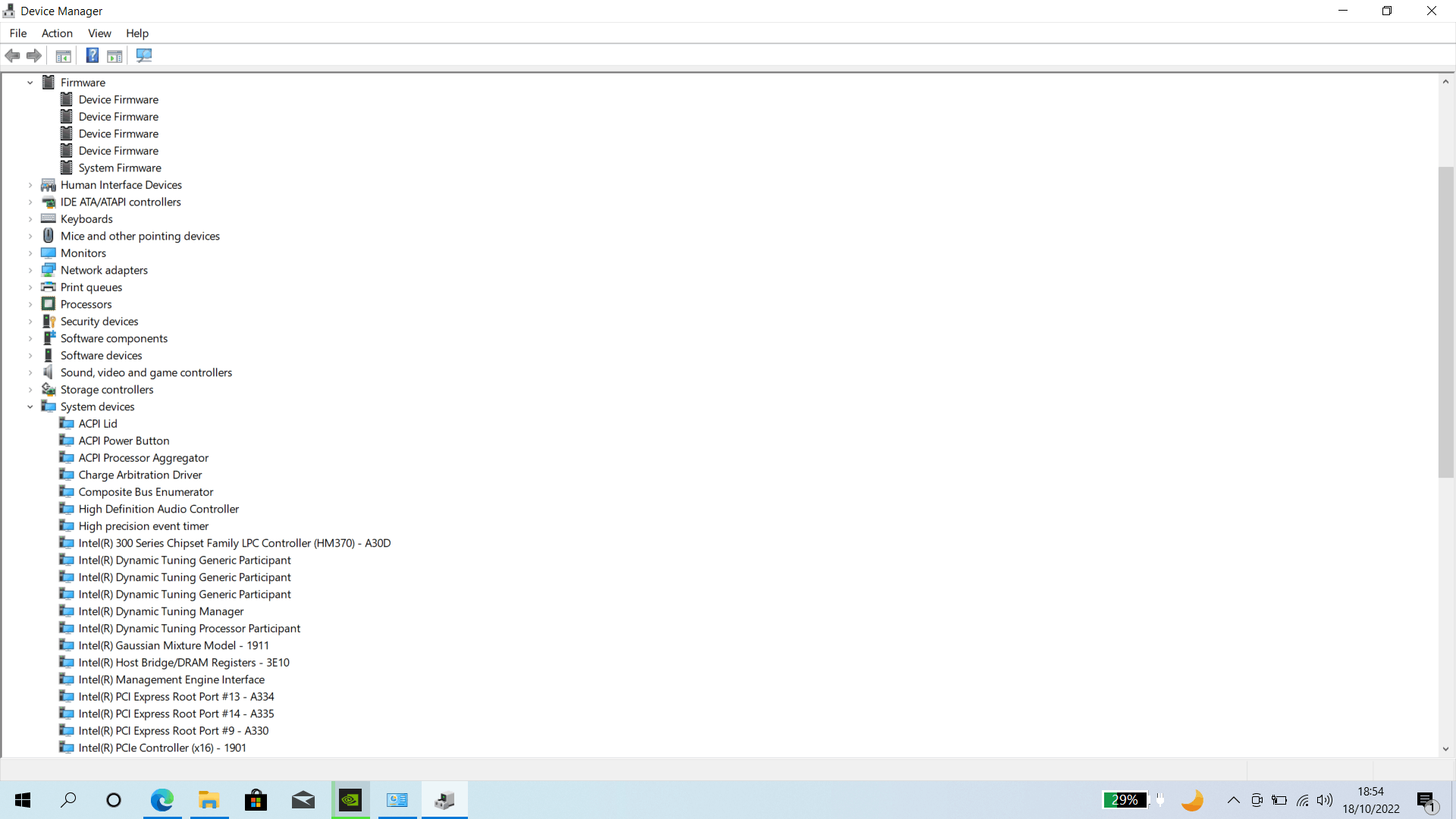Expand the Processors category
Viewport: 1456px width, 819px height.
(x=30, y=304)
